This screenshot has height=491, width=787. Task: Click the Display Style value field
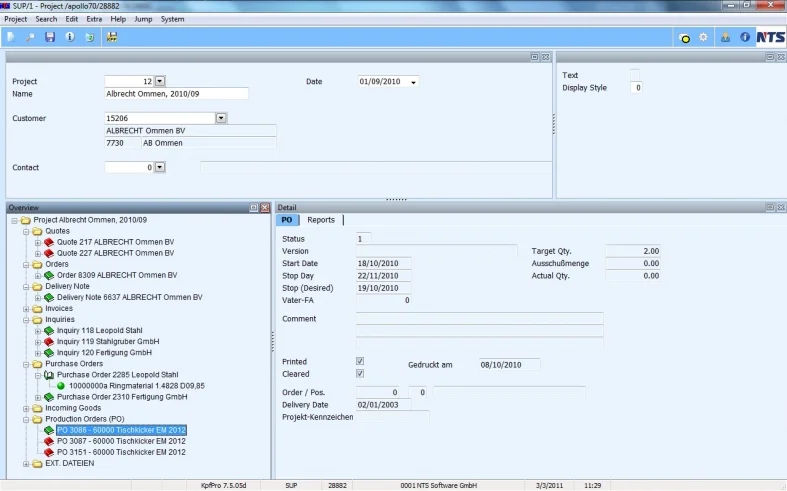pyautogui.click(x=636, y=88)
